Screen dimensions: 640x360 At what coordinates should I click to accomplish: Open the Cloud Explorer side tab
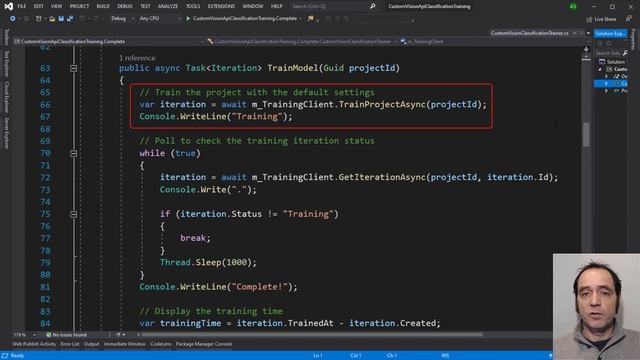(x=6, y=97)
